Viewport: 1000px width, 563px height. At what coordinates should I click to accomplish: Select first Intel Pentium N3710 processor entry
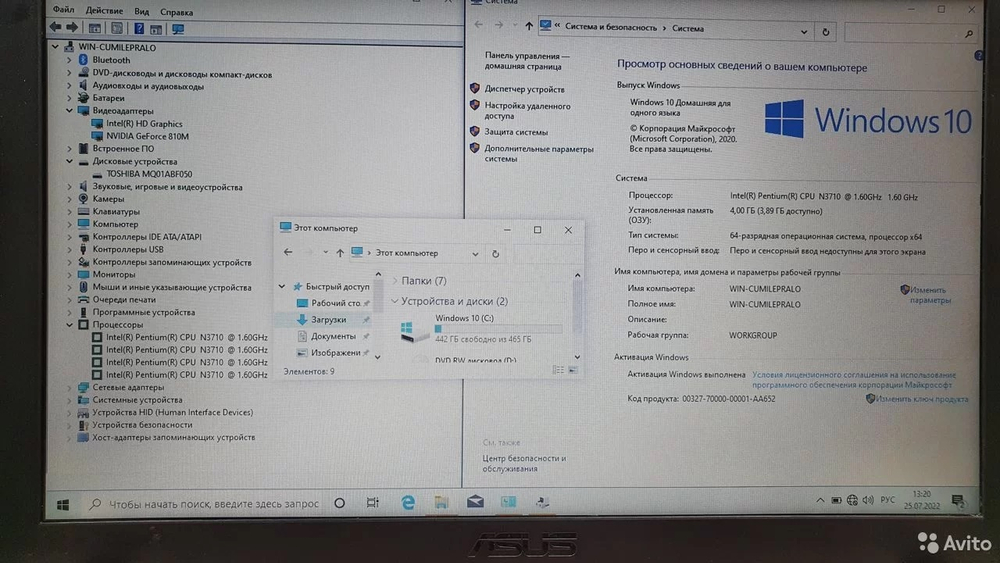pyautogui.click(x=187, y=337)
